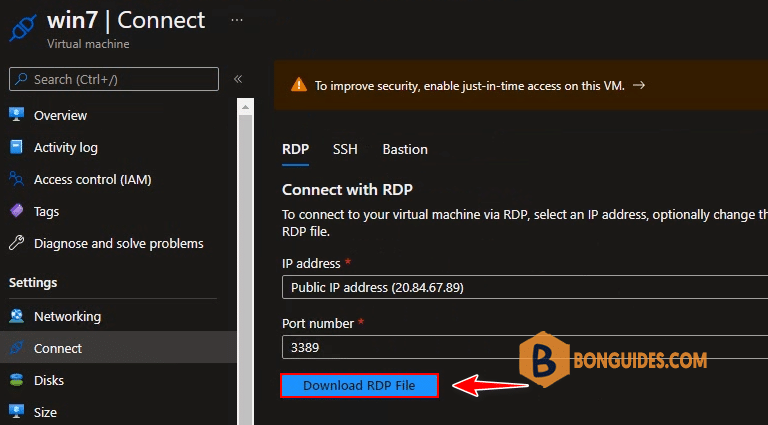Open the Disks settings

49,380
